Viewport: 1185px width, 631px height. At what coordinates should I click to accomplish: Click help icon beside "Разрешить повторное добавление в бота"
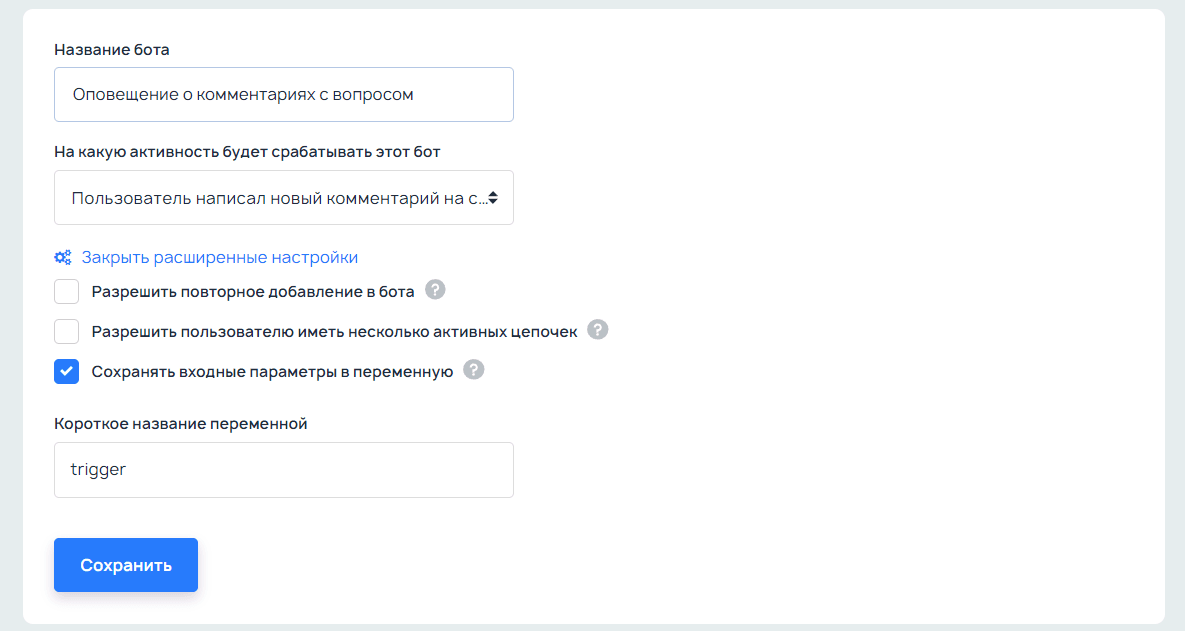(x=435, y=290)
